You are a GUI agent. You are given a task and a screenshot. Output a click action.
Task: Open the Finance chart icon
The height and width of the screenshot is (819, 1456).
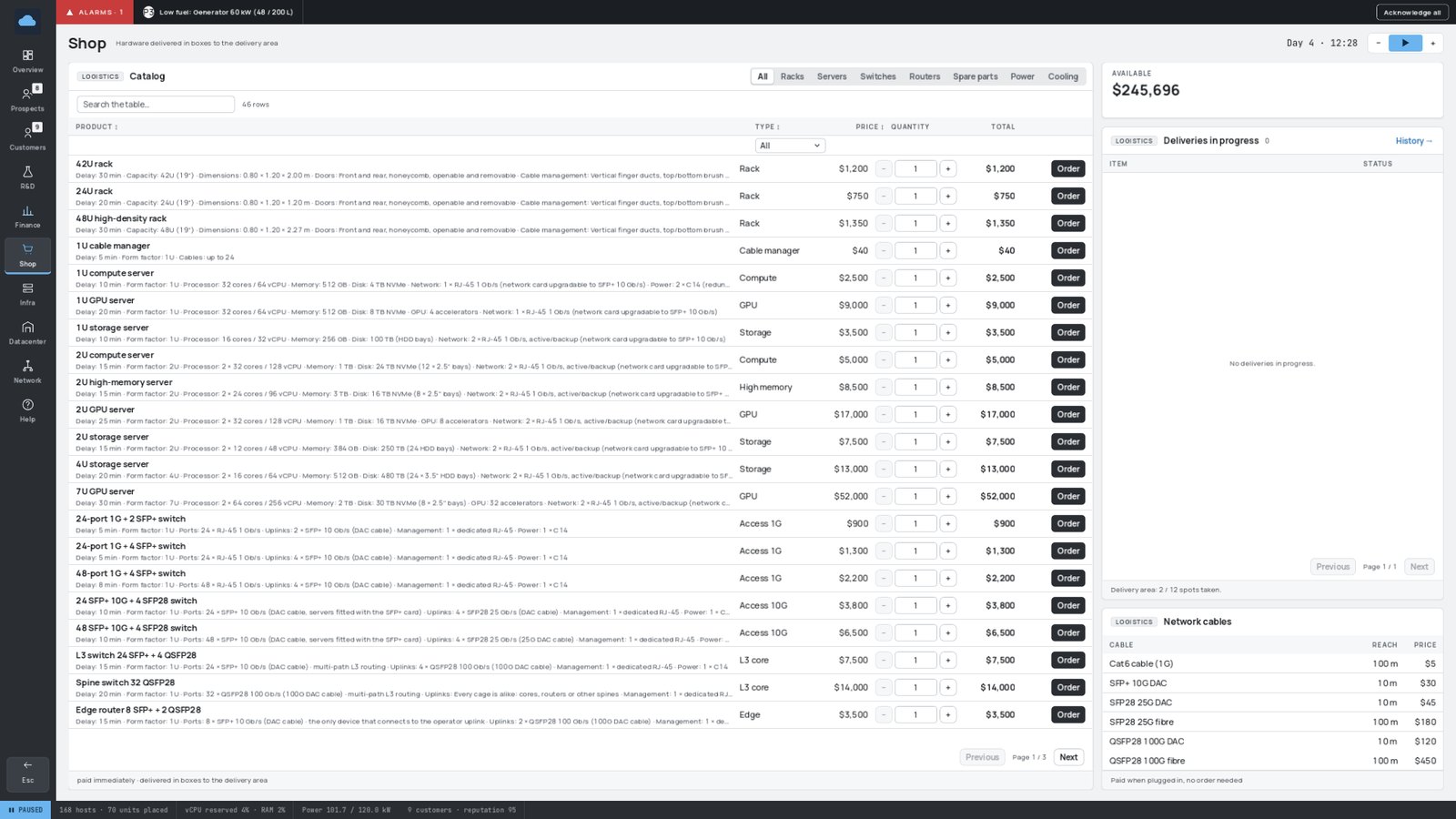27,217
